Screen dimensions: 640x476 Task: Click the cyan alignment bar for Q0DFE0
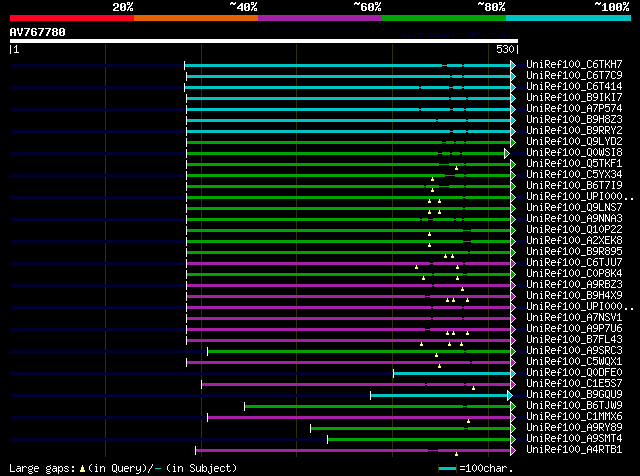click(x=452, y=374)
